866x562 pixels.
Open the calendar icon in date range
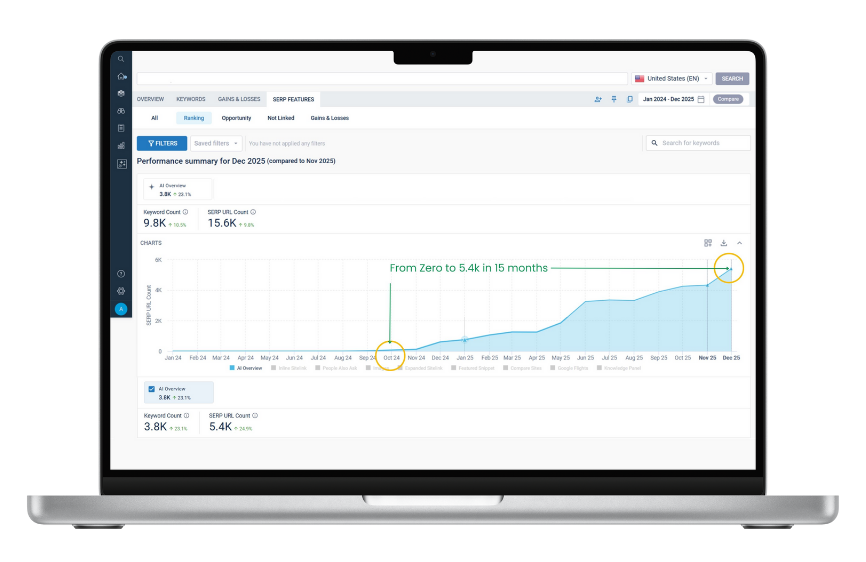click(701, 99)
